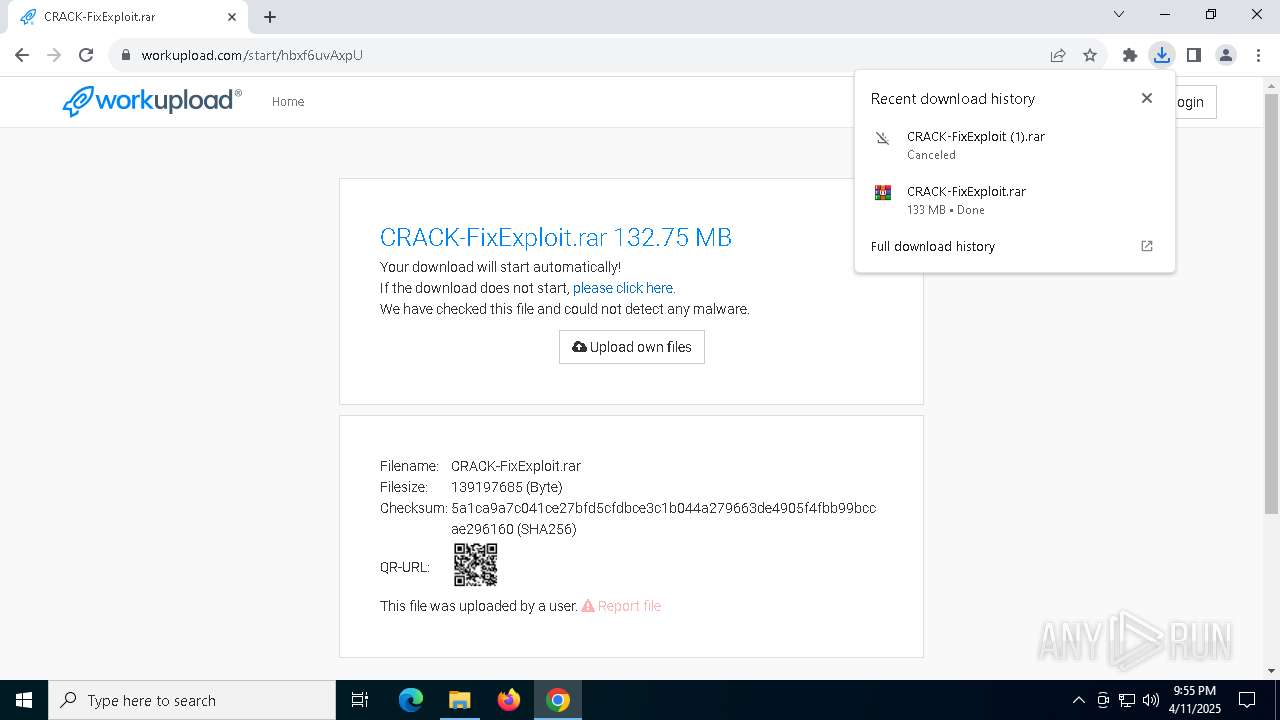Screen dimensions: 1280x720
Task: Click the CRACK-FixExploit.rar 132.75 MB heading
Action: click(x=556, y=237)
